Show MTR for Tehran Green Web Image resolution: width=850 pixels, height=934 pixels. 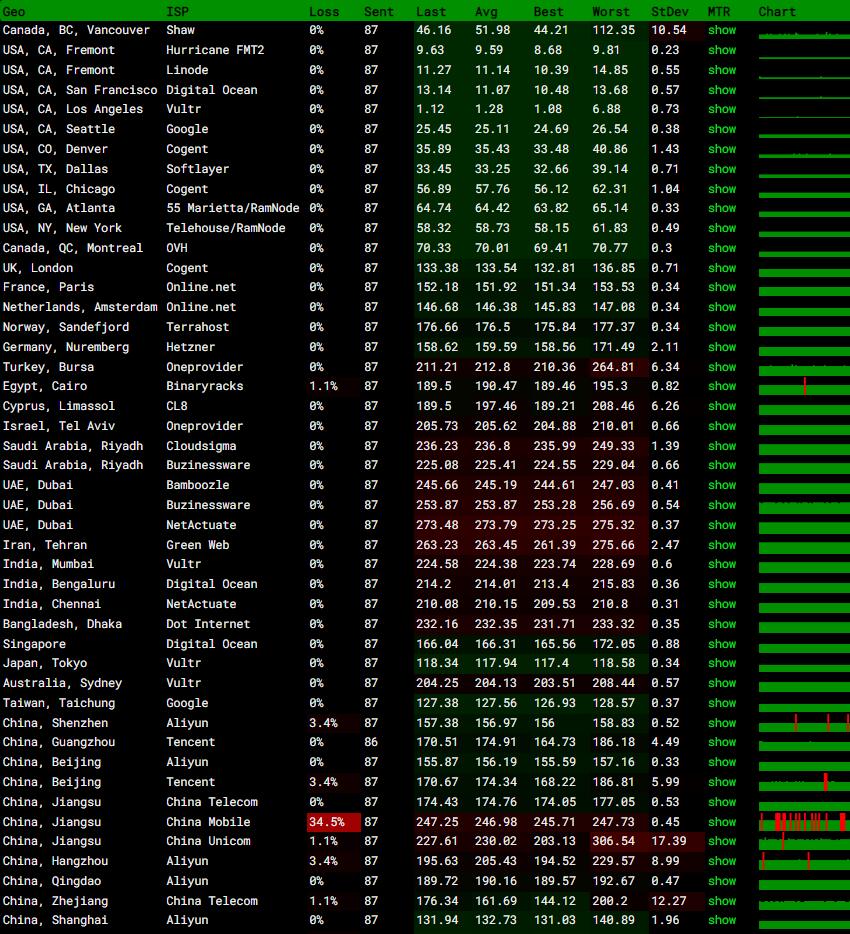click(x=722, y=544)
